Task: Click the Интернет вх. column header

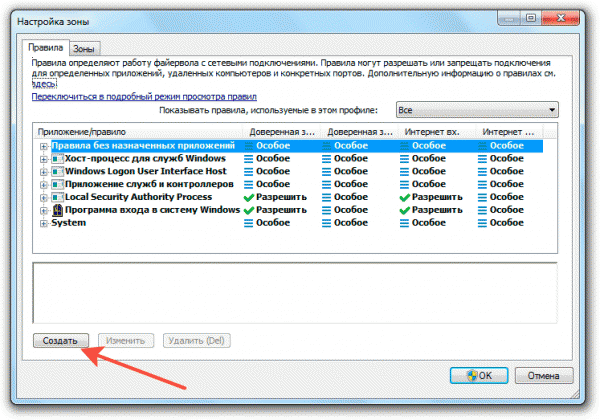Action: pyautogui.click(x=437, y=132)
